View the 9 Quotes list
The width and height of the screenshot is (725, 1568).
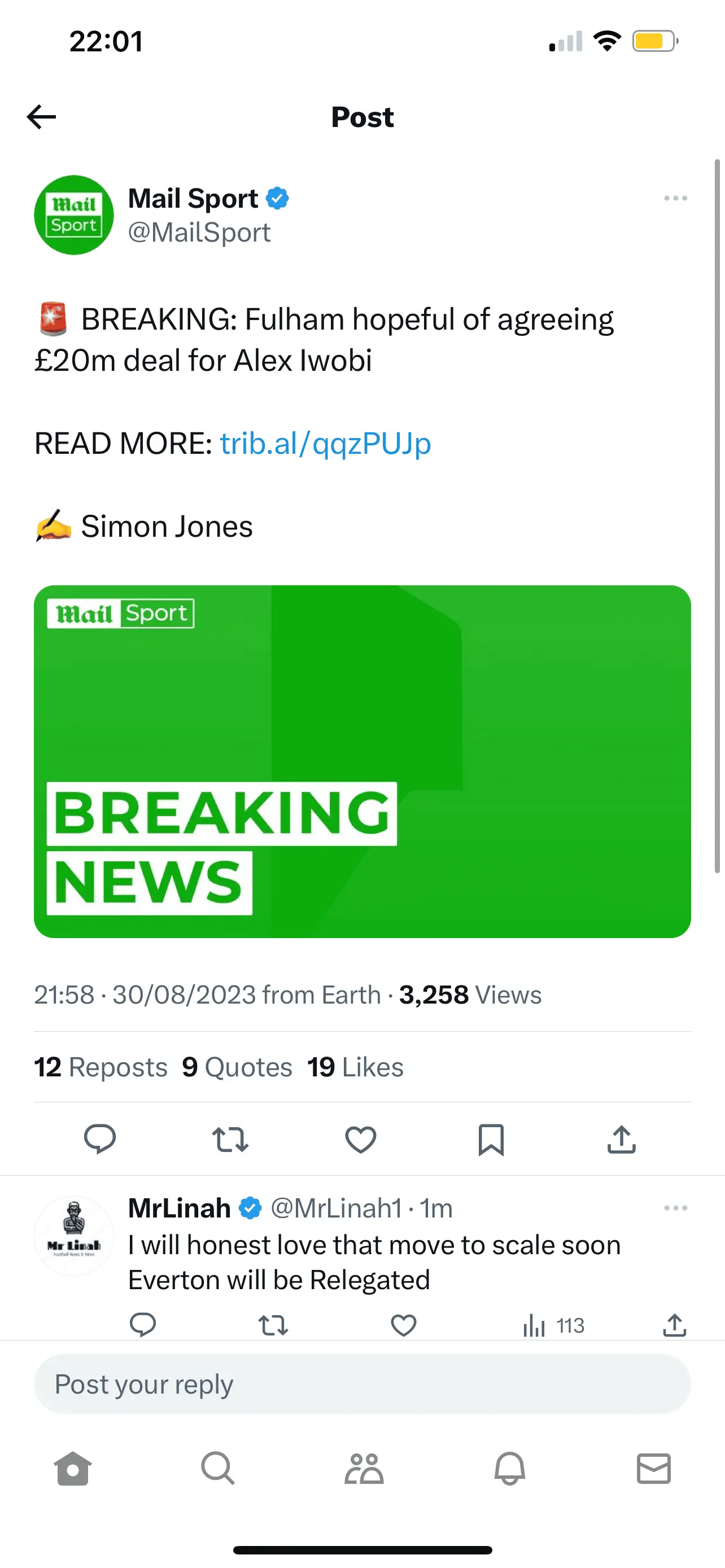(x=237, y=1067)
